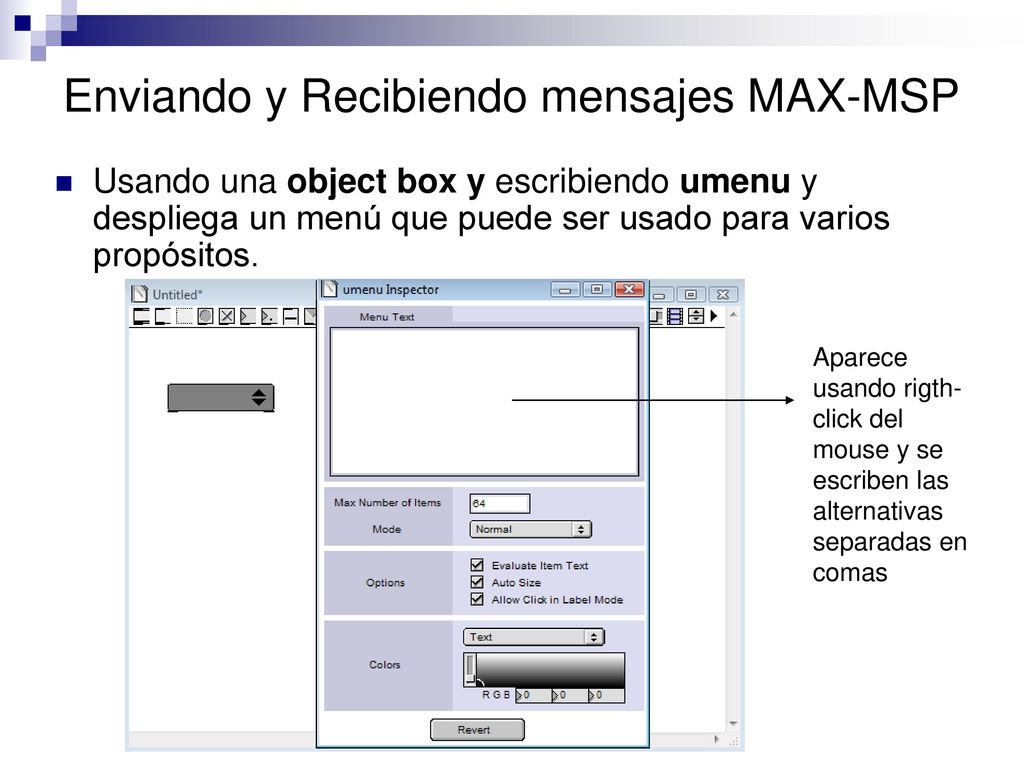Open the Mode dropdown showing Normal
The image size is (1024, 768).
point(530,529)
